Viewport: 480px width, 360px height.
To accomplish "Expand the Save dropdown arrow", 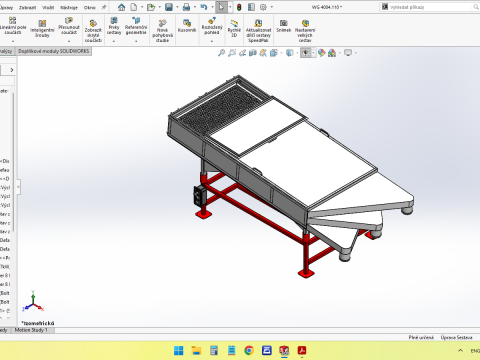I will point(177,7).
